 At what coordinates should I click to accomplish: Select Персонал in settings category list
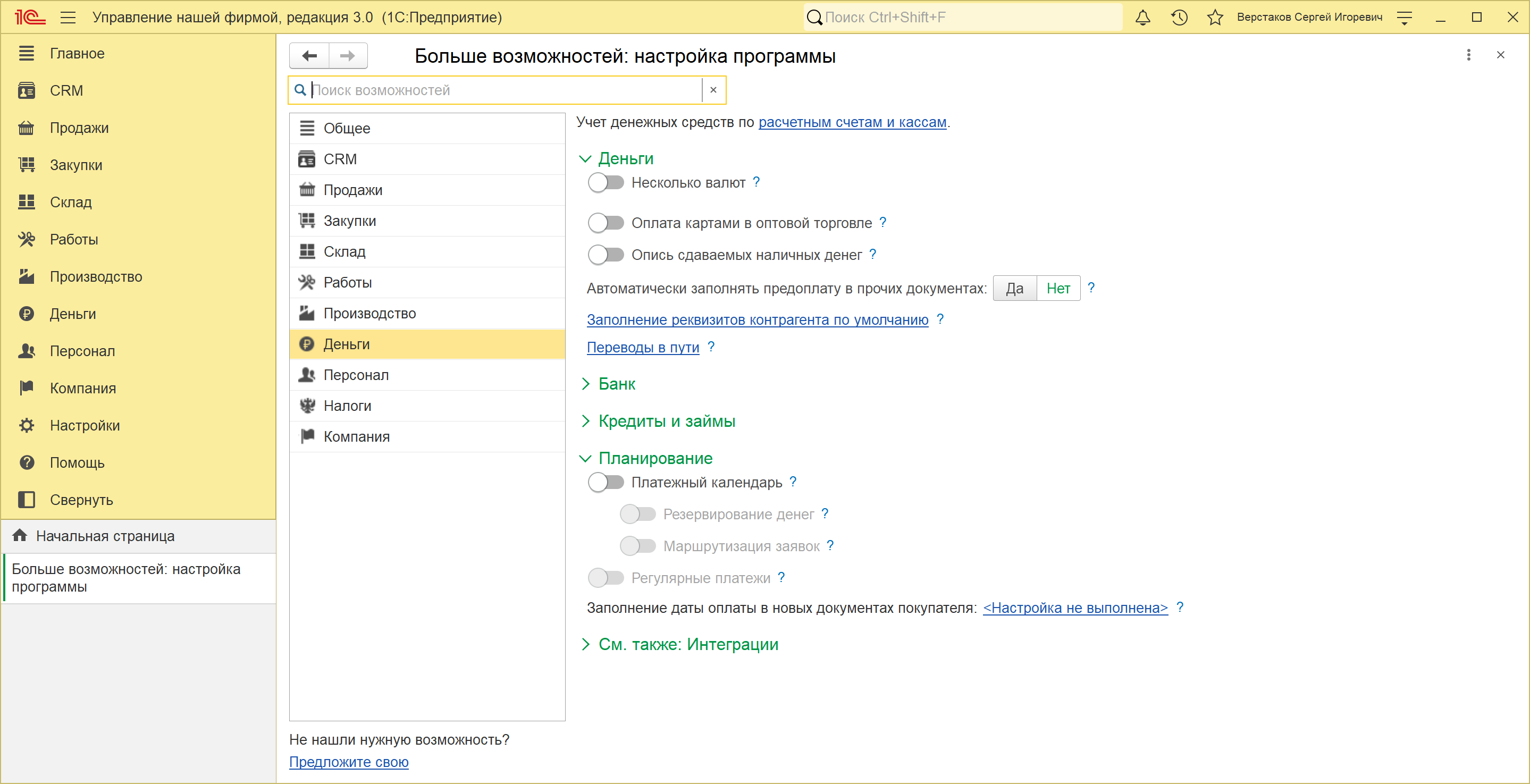click(x=427, y=375)
